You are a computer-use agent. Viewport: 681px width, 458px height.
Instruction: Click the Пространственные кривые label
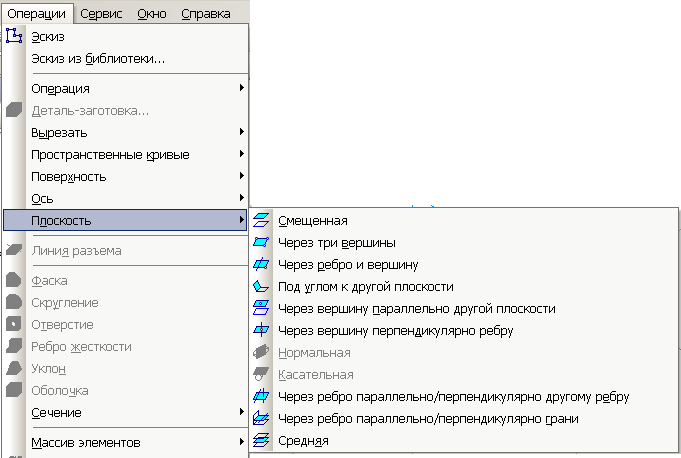click(110, 155)
